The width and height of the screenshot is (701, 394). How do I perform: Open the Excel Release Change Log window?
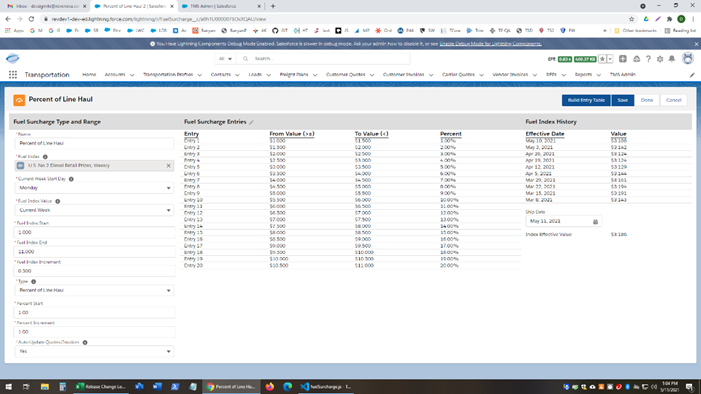[x=101, y=387]
